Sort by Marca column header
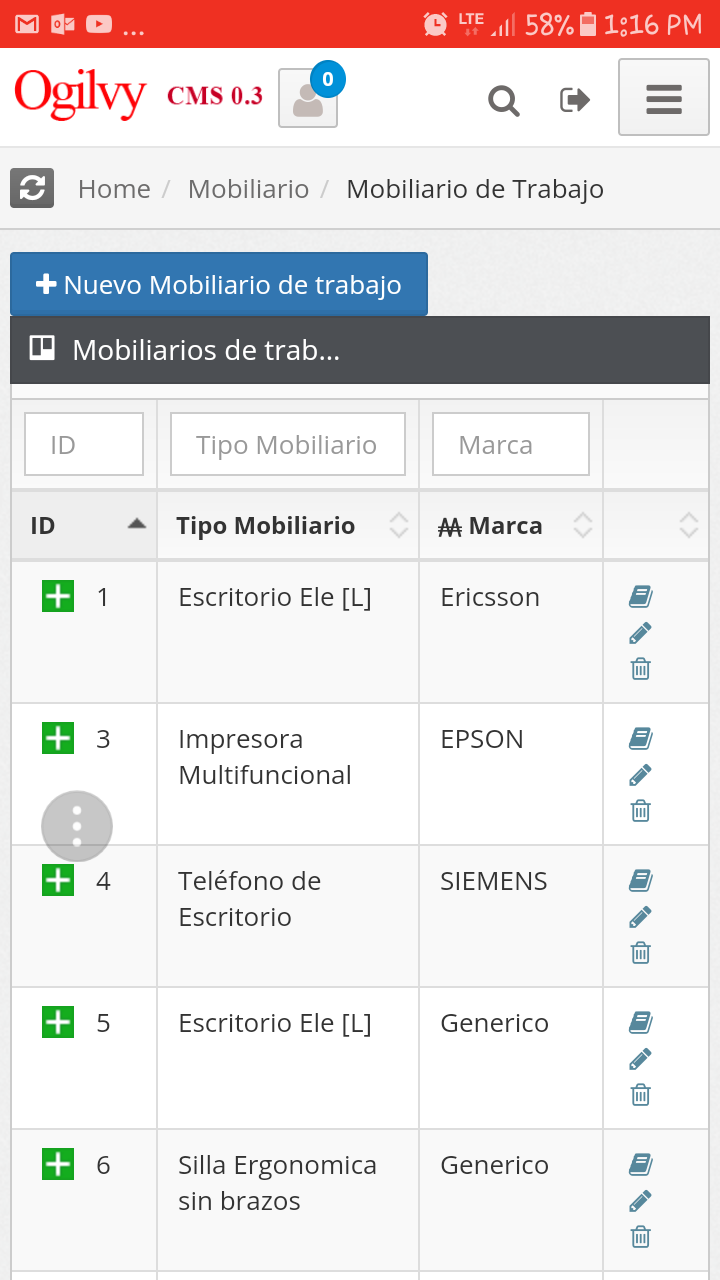This screenshot has height=1280, width=720. (511, 525)
